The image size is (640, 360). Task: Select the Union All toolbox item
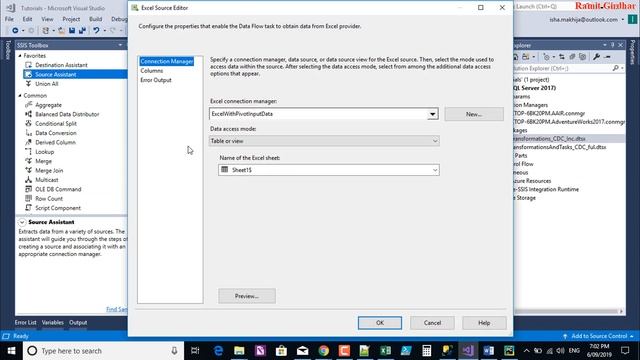(47, 84)
